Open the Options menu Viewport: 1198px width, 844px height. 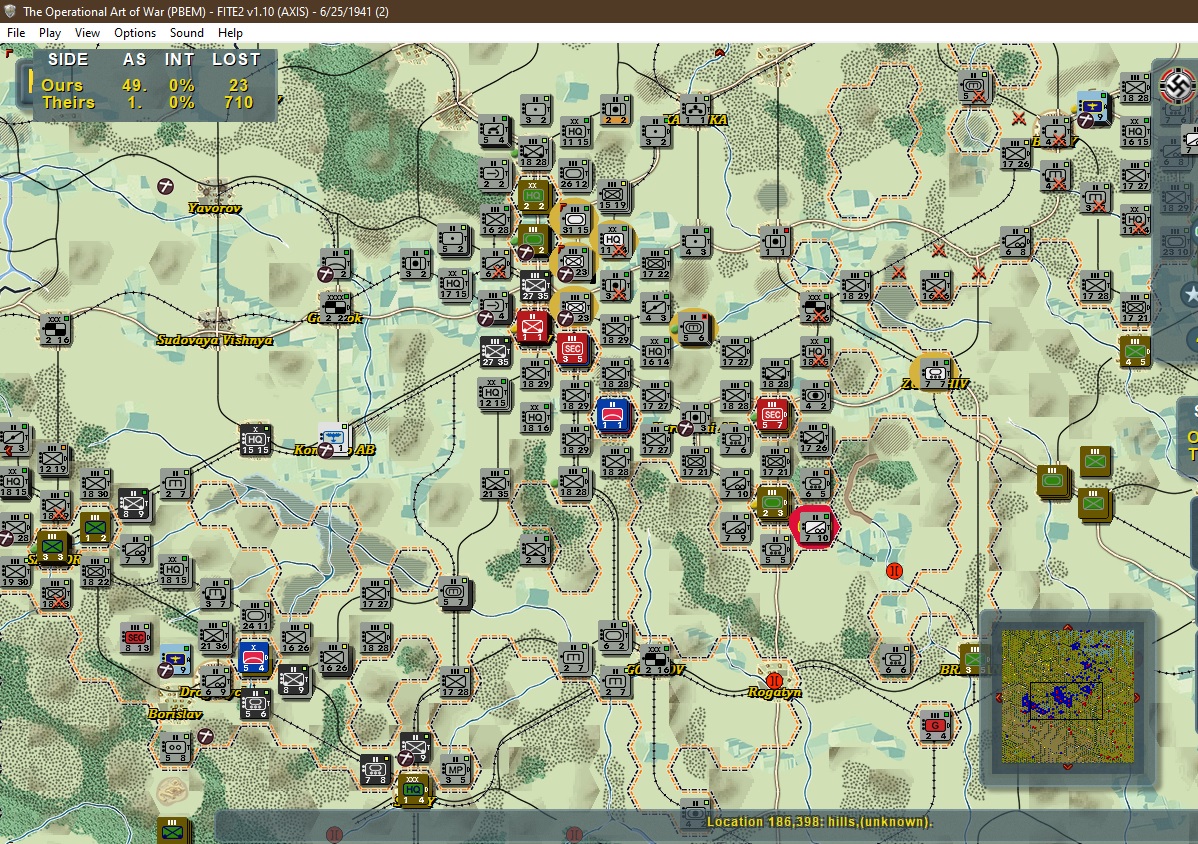[134, 33]
